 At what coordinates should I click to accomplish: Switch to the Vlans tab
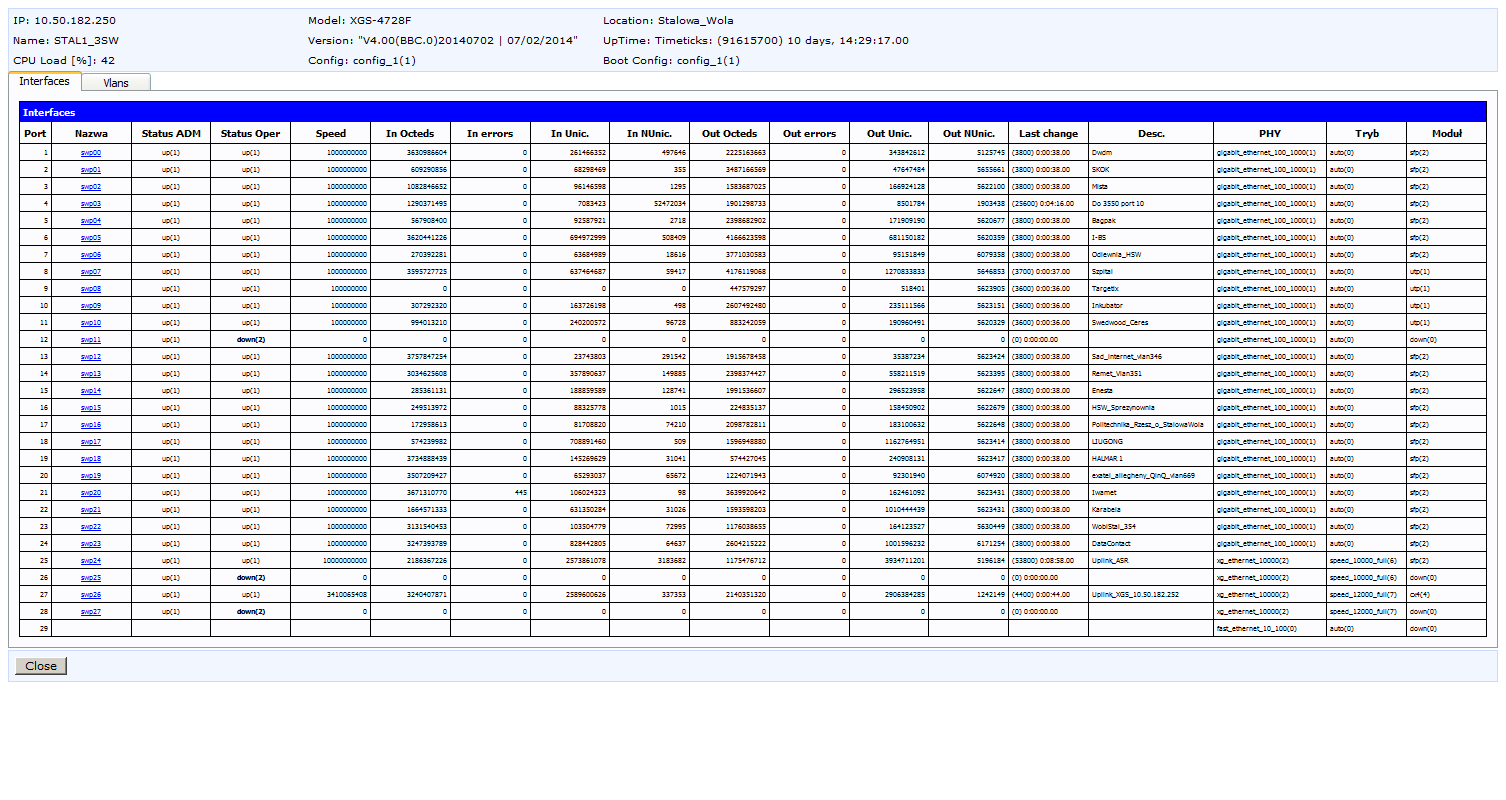pos(116,83)
